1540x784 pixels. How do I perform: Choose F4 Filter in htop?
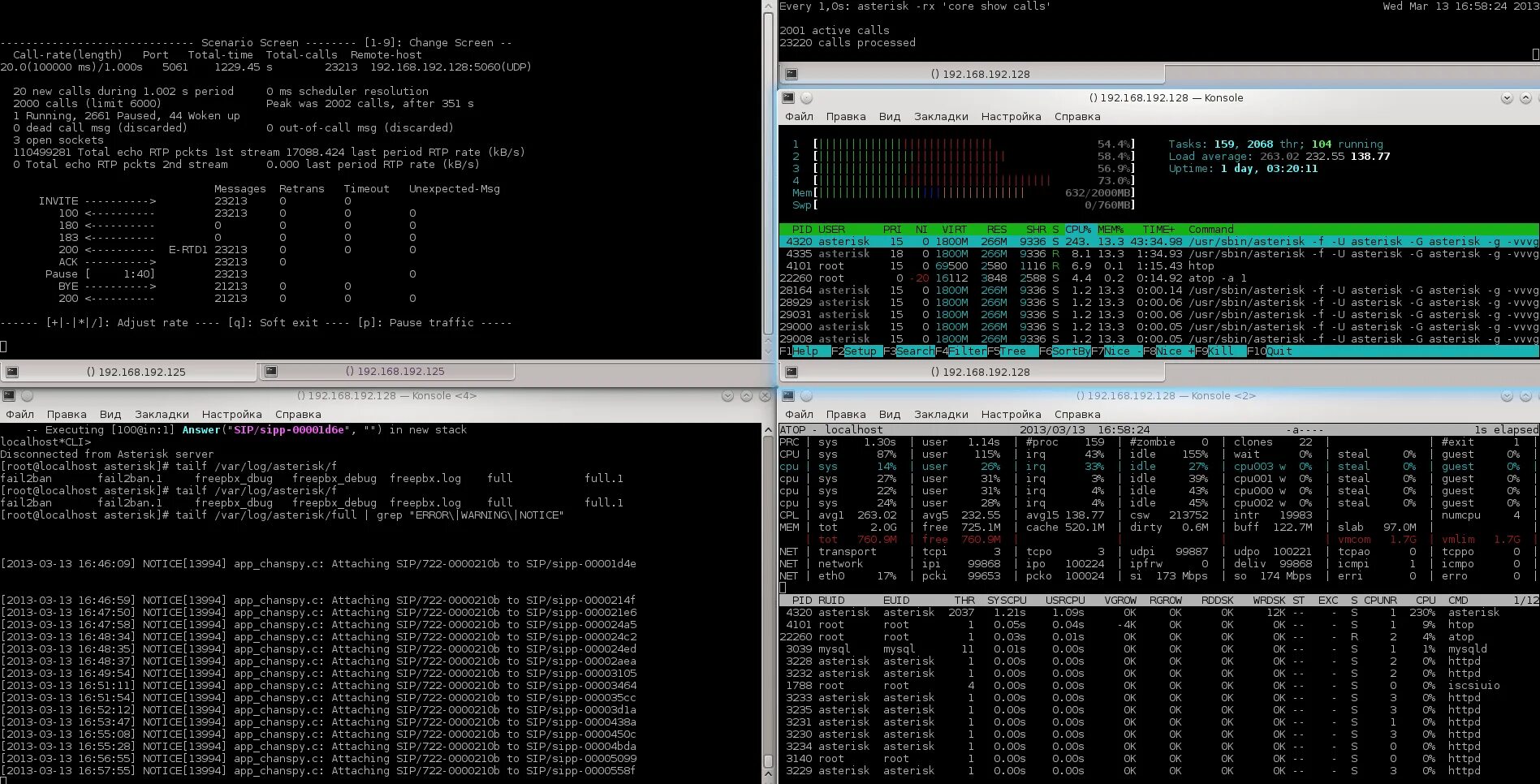point(960,351)
